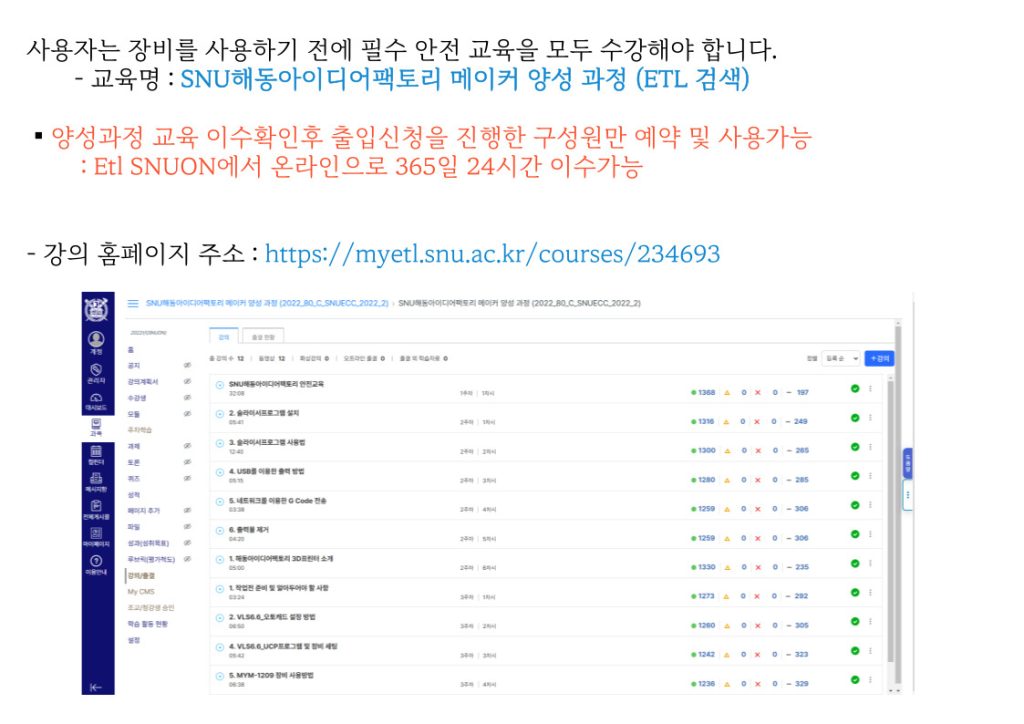The width and height of the screenshot is (1024, 724).
Task: Toggle published check for SNU해동아이디어팩토리 안전교육
Action: 855,389
